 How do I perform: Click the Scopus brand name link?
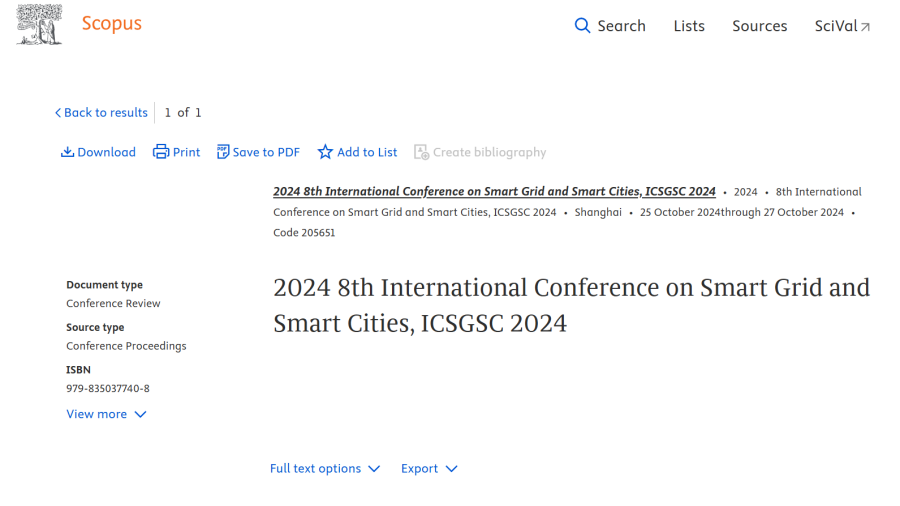click(111, 24)
